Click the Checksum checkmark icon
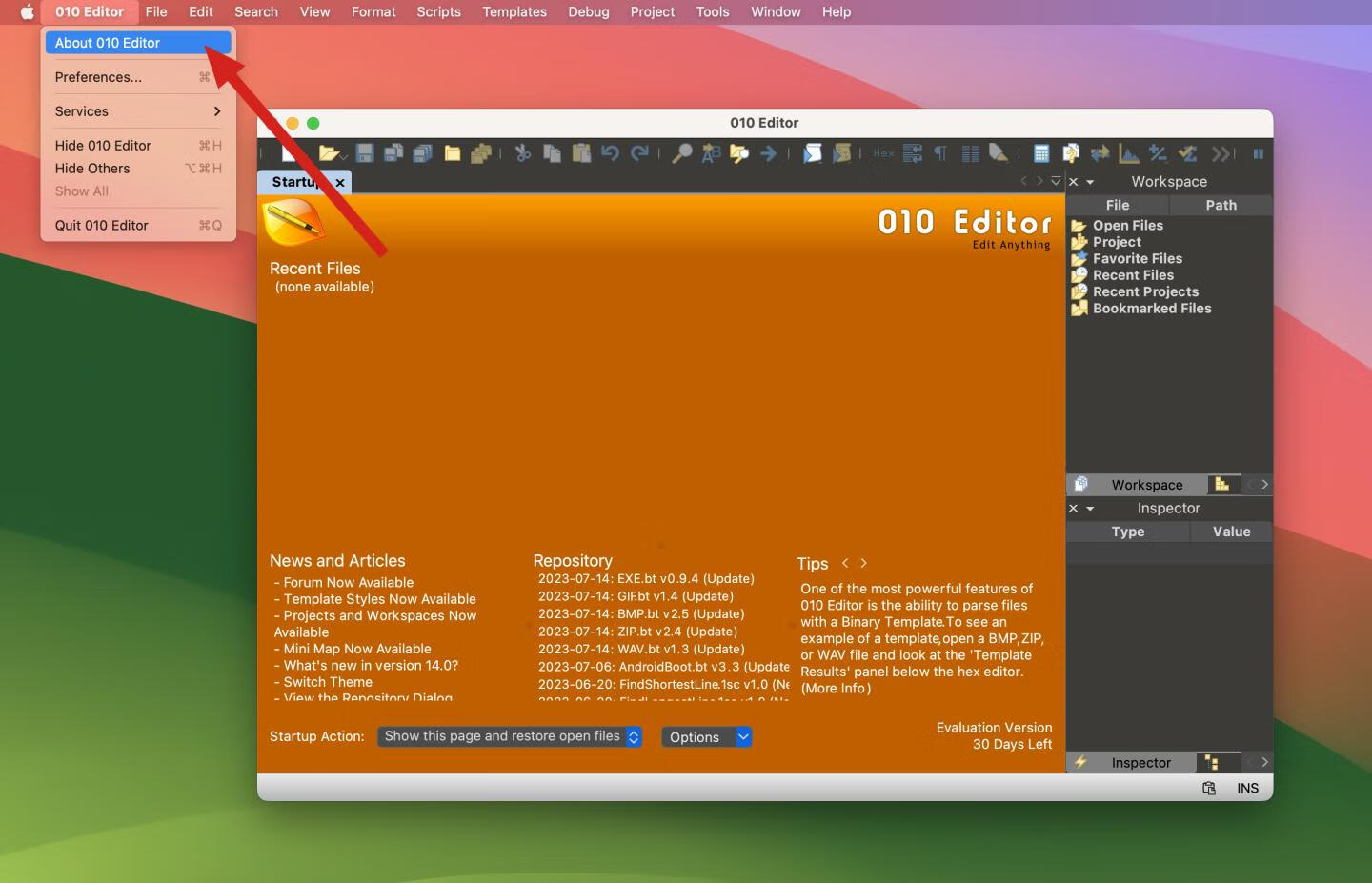The width and height of the screenshot is (1372, 883). pos(1187,153)
